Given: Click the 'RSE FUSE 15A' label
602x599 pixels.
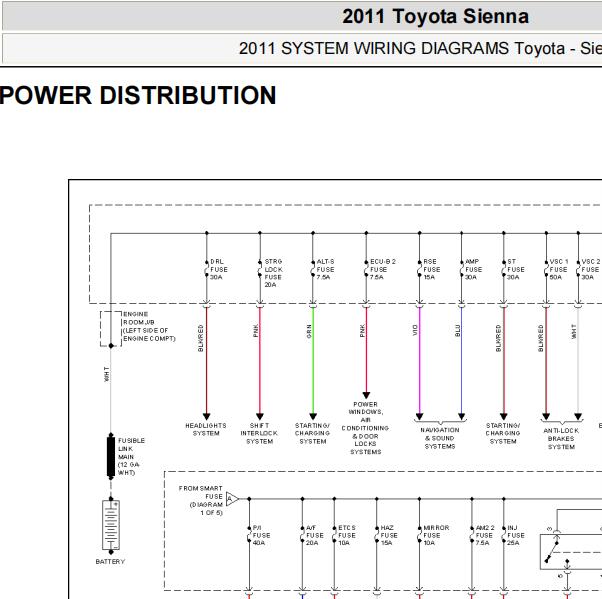Looking at the screenshot, I should click(x=432, y=269).
